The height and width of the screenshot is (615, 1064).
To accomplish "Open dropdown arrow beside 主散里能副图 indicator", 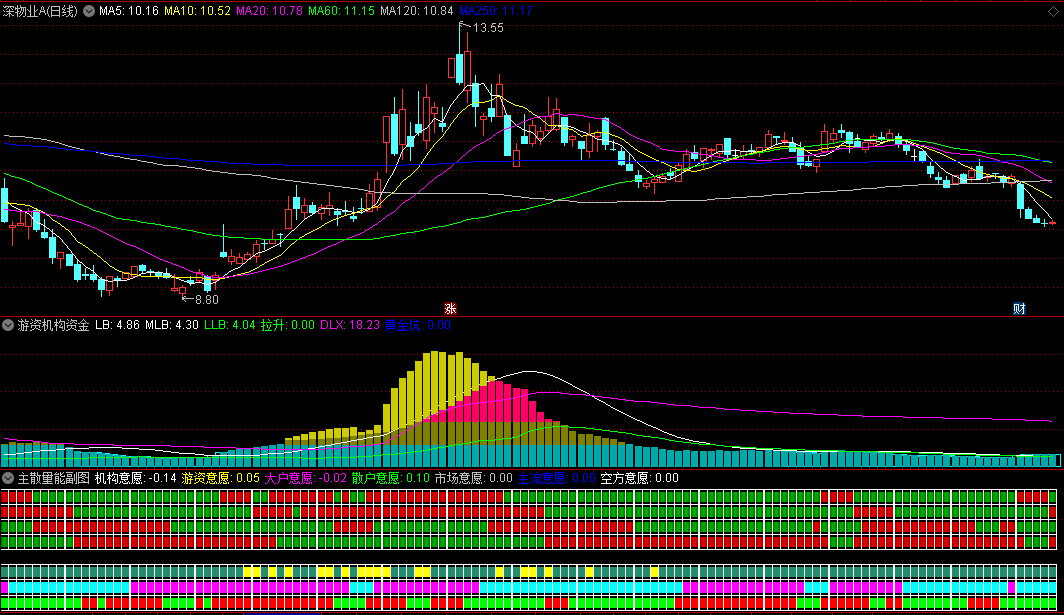I will [x=8, y=478].
